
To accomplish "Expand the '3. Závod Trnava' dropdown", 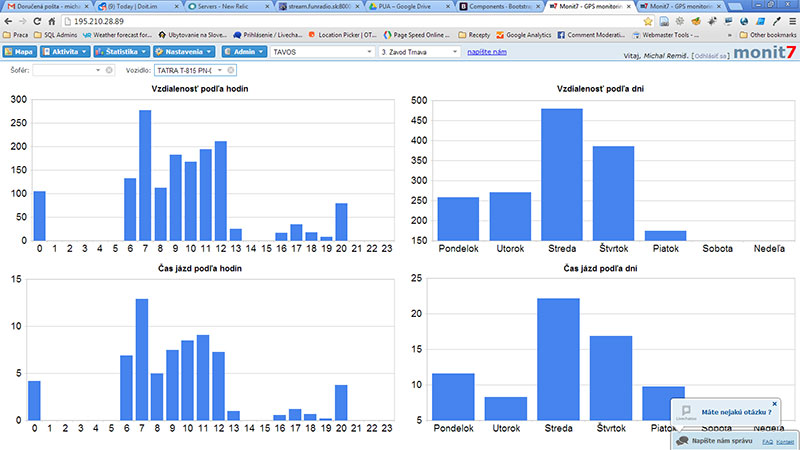I will (418, 51).
